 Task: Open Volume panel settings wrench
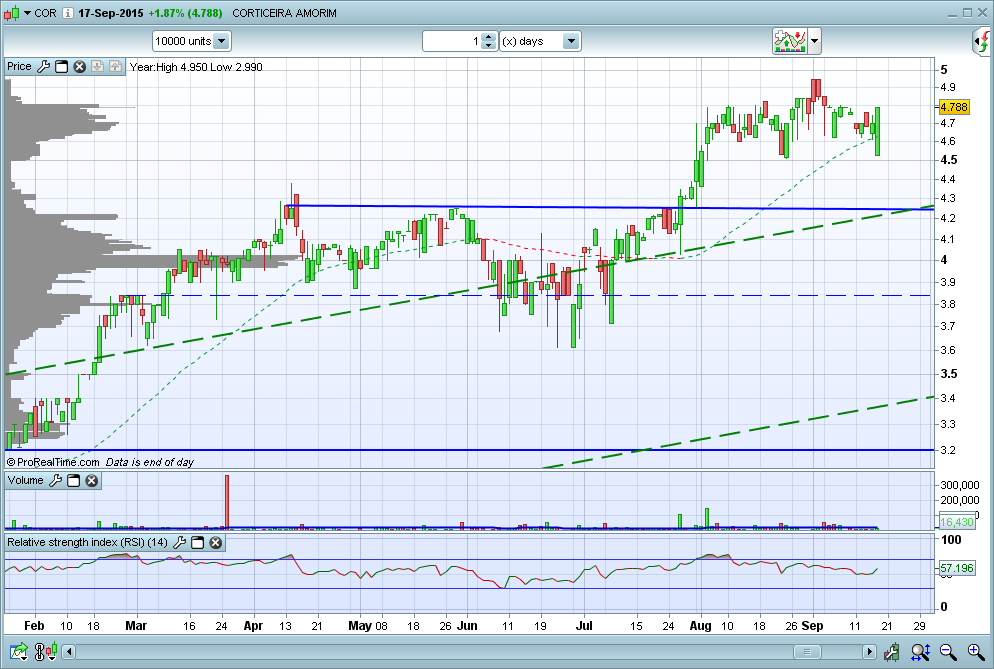[x=56, y=481]
